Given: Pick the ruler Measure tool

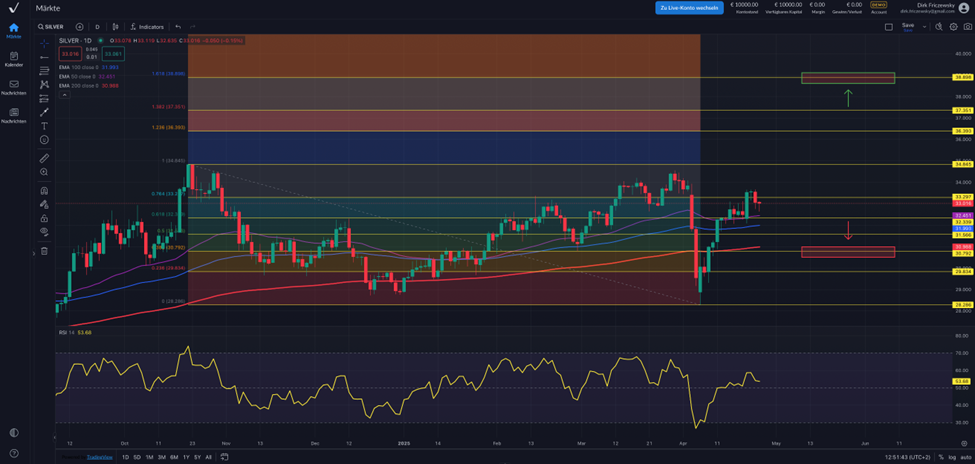Looking at the screenshot, I should click(x=44, y=158).
